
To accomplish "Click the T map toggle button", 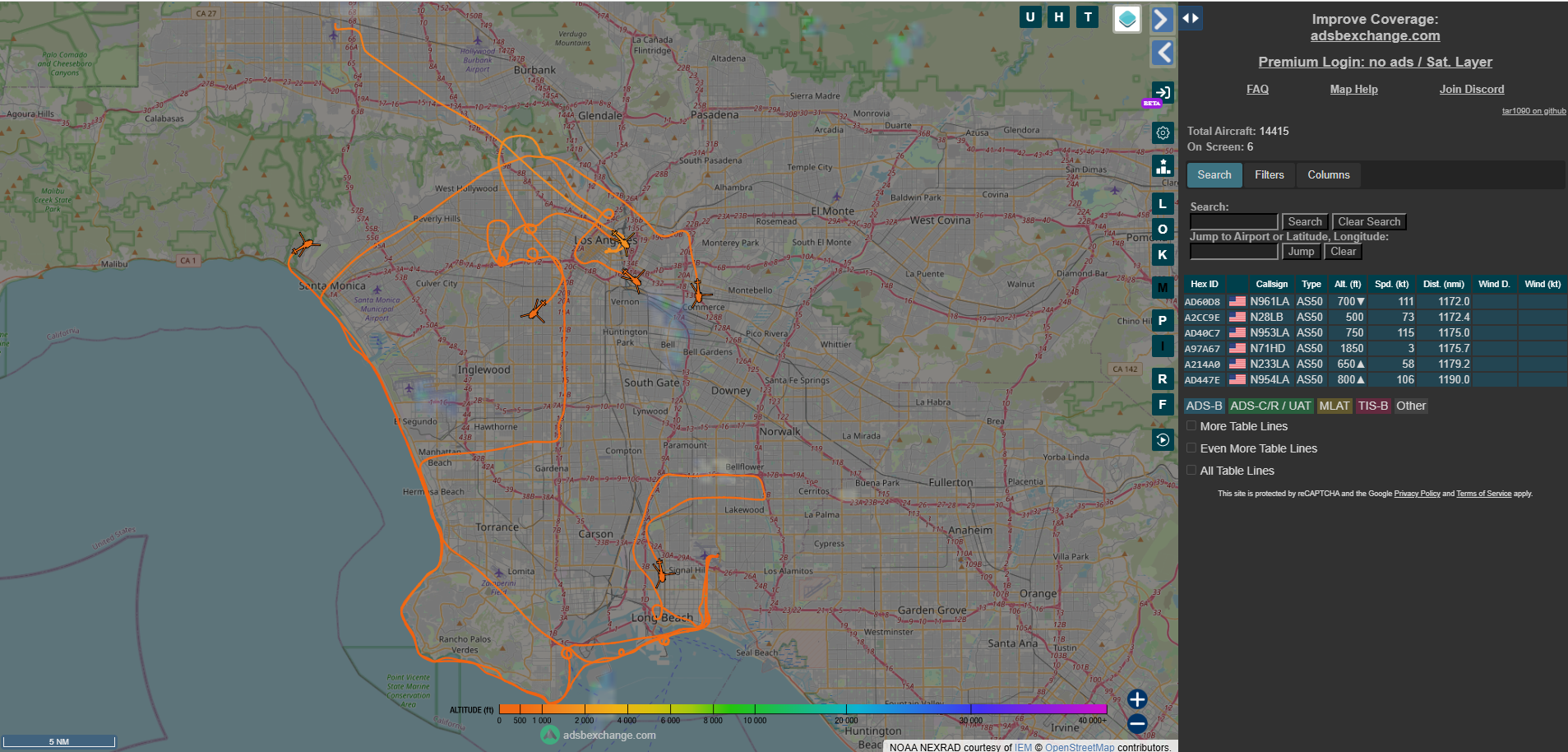I will click(1088, 16).
